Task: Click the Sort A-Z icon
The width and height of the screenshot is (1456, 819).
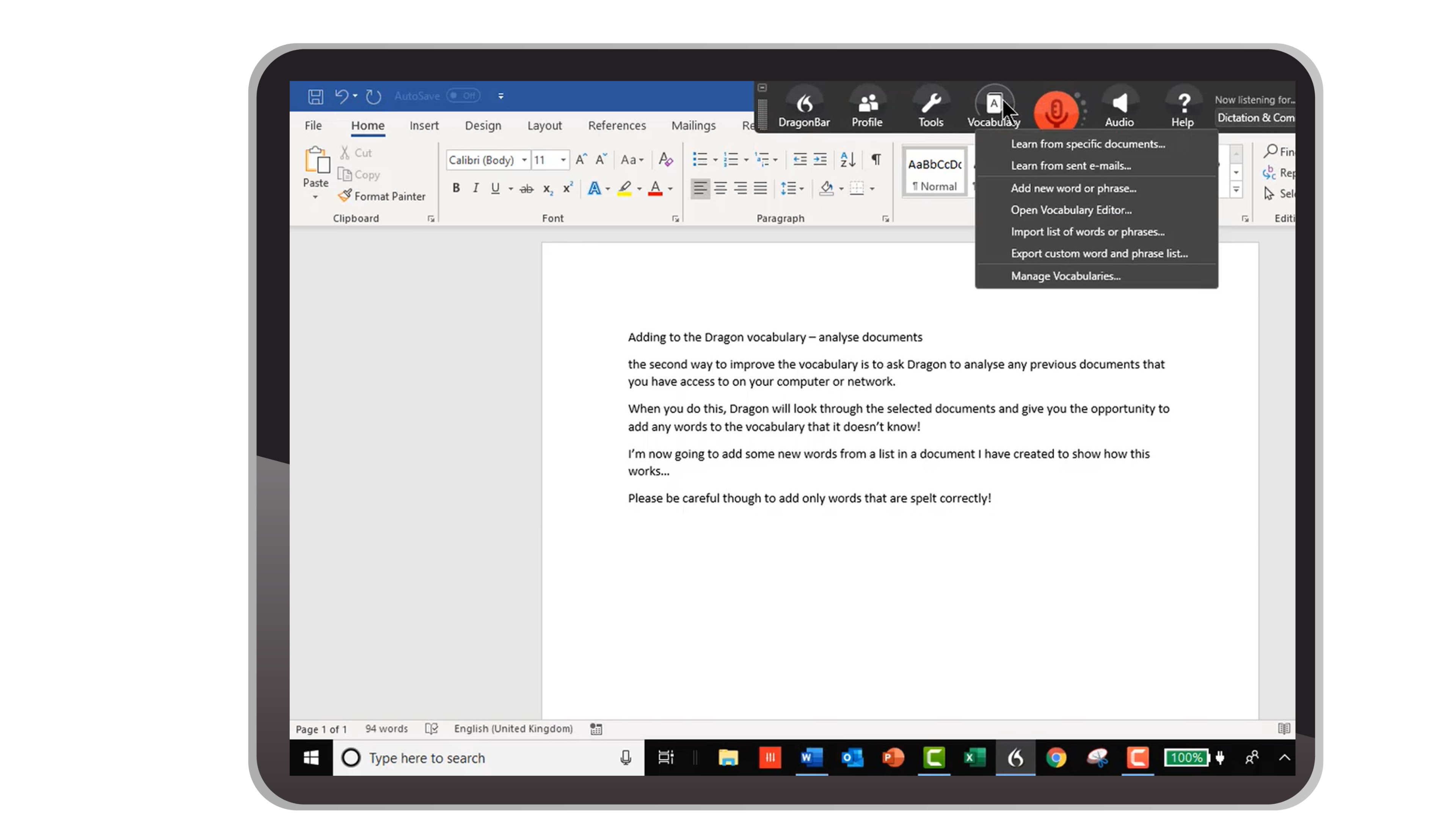Action: coord(847,160)
